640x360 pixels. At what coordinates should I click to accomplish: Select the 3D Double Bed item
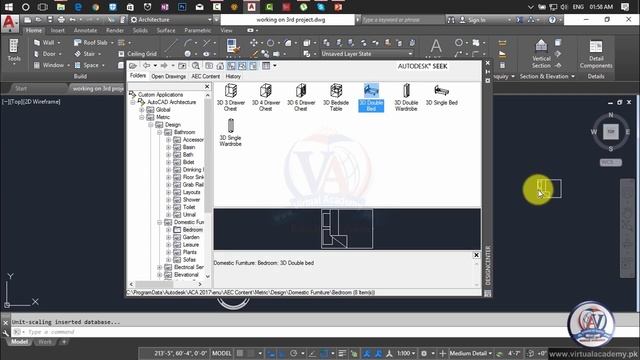pos(371,97)
